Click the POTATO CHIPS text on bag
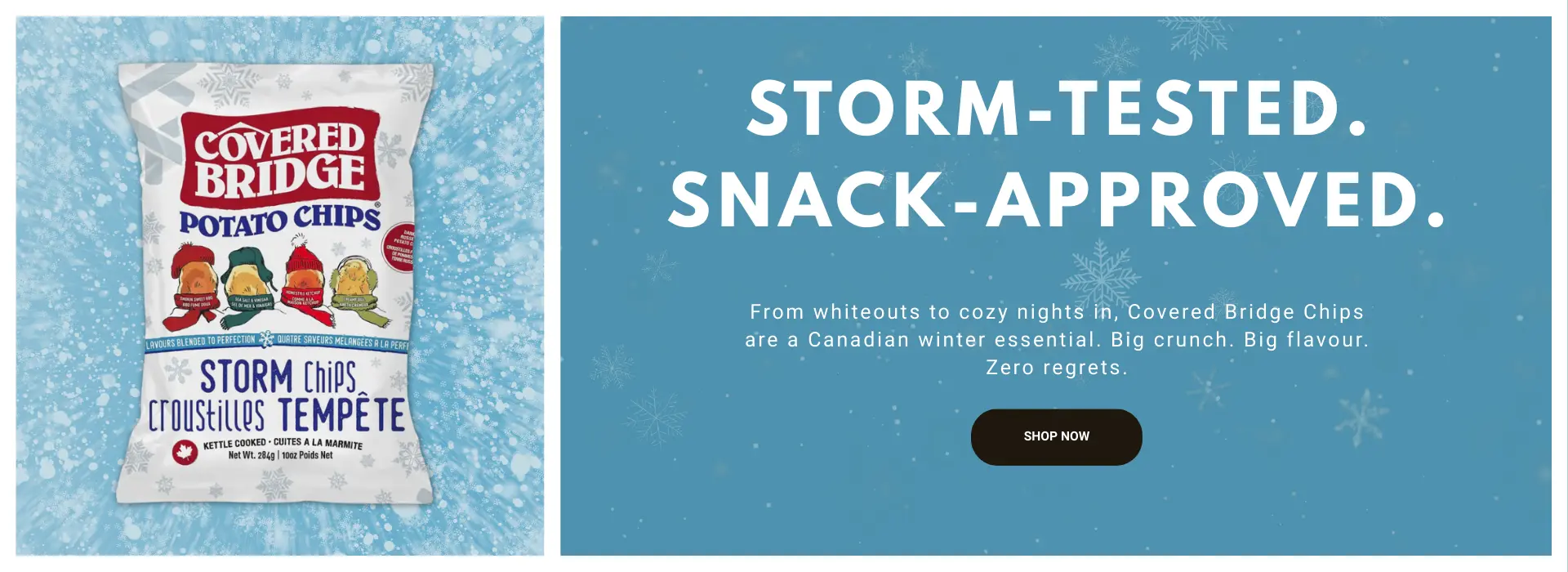 click(279, 219)
